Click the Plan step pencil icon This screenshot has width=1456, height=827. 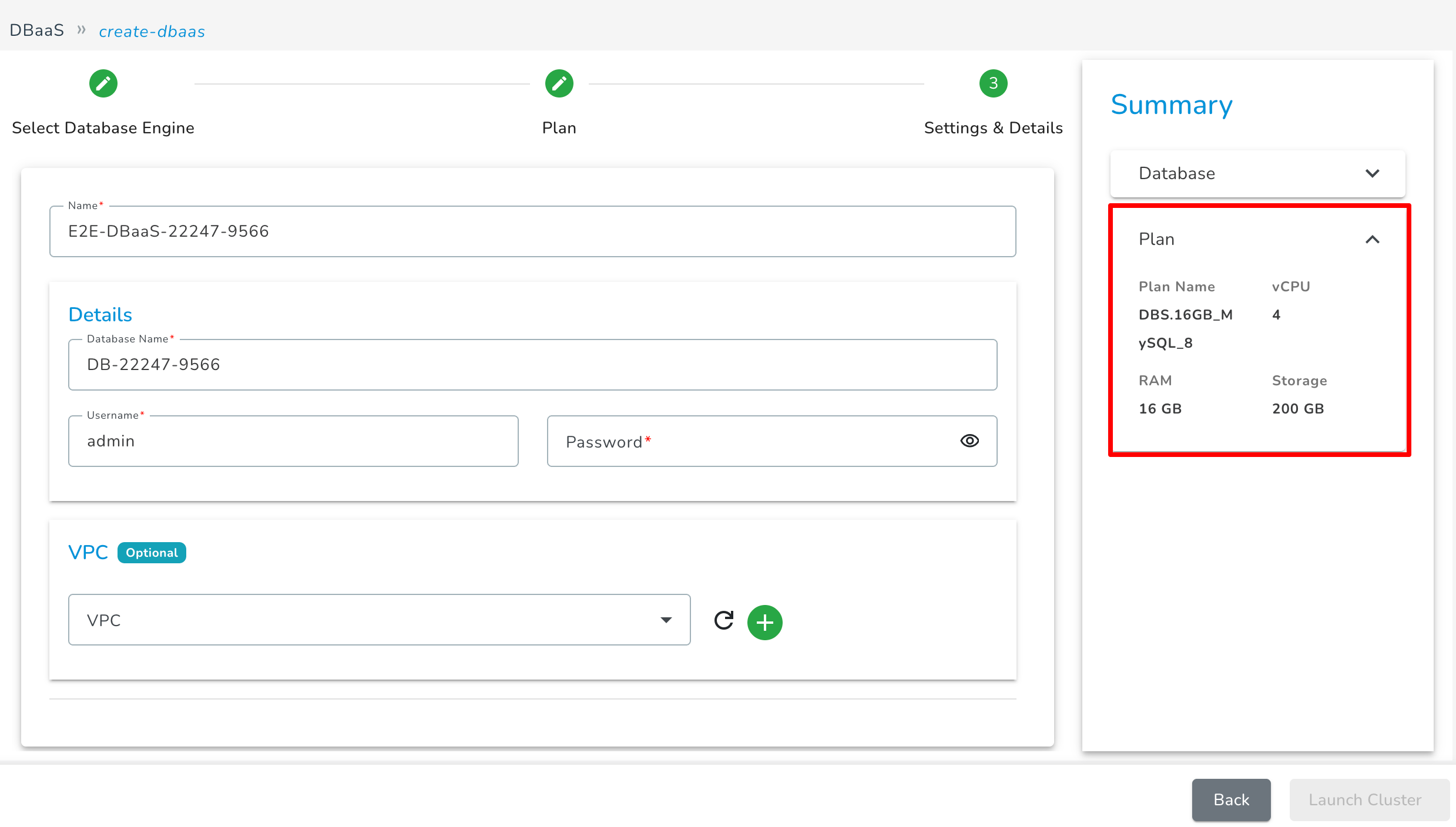559,83
